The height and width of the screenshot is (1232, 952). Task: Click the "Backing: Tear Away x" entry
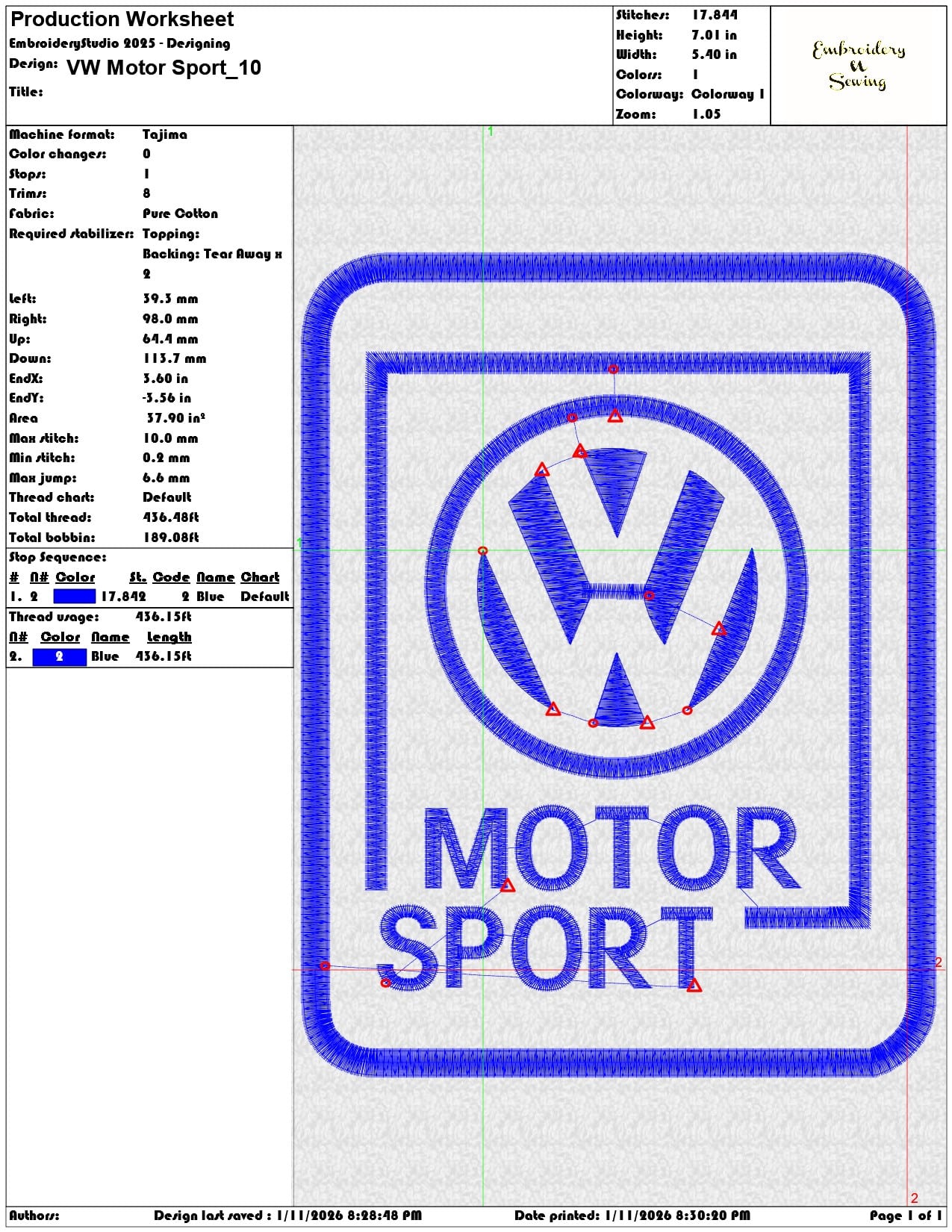point(213,254)
